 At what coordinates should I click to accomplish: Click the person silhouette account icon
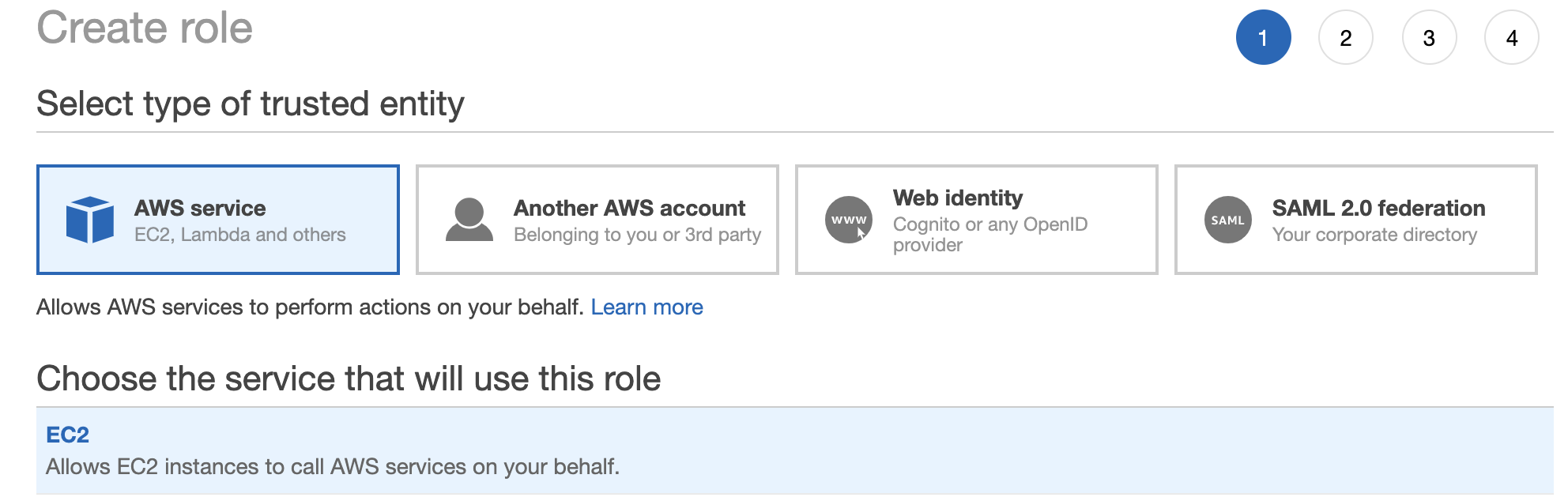469,220
